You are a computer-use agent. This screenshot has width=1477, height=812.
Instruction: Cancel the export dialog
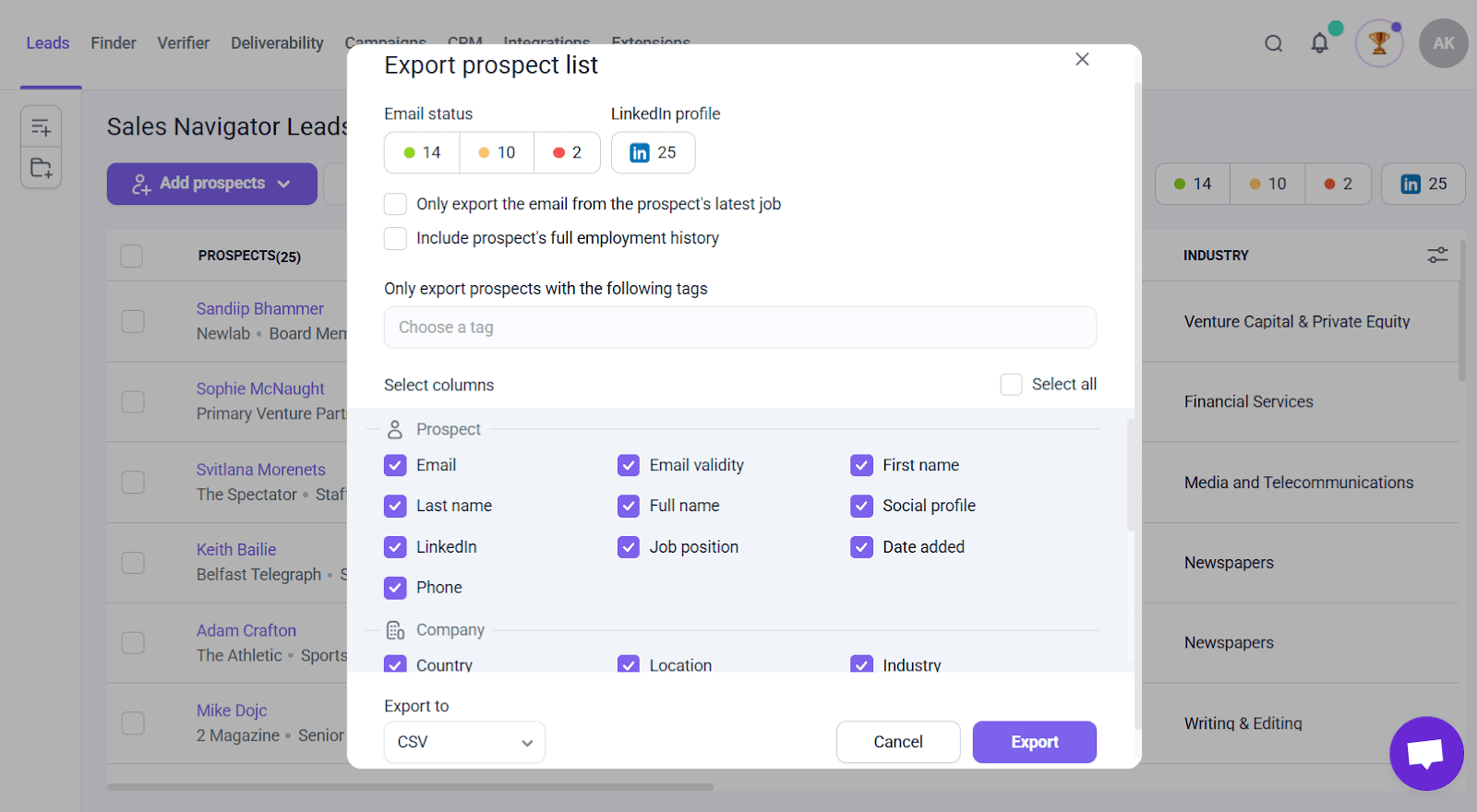coord(897,742)
